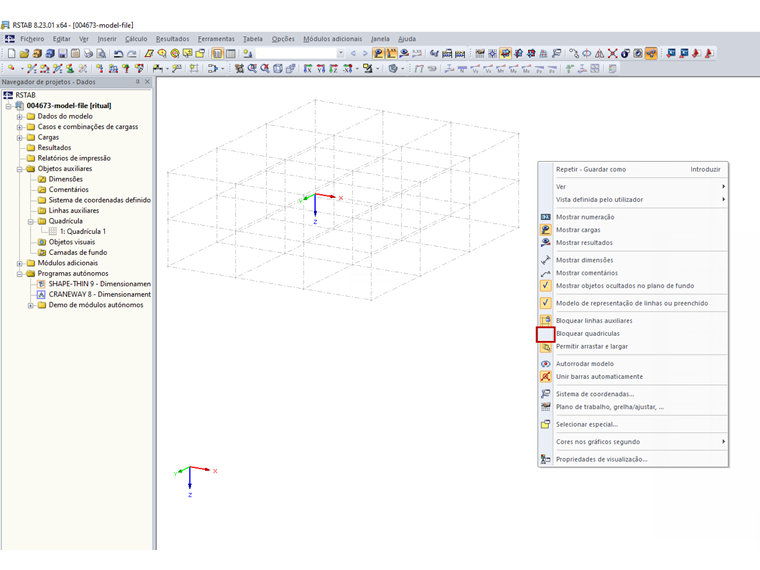Expand Casos e combinações de cargas node
The height and width of the screenshot is (570, 760).
(19, 127)
